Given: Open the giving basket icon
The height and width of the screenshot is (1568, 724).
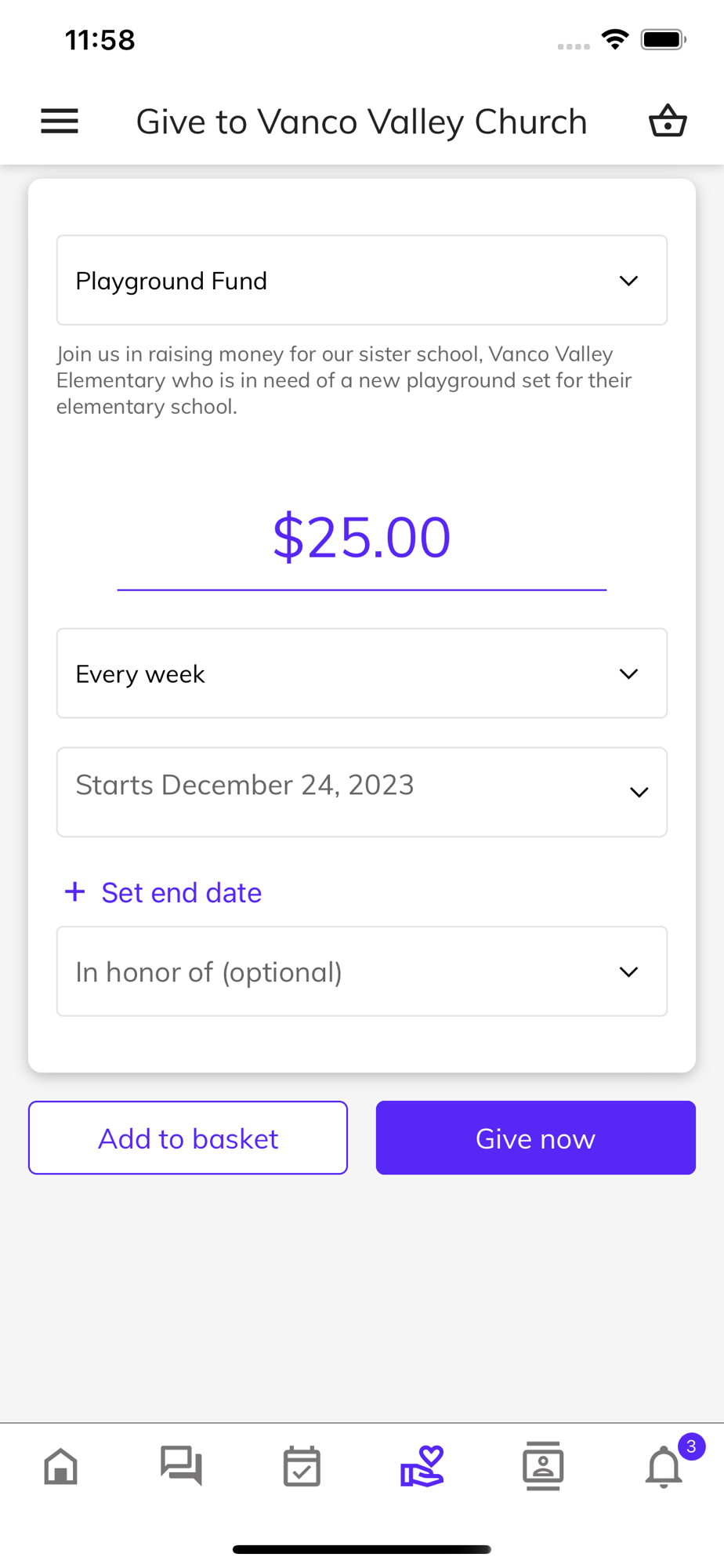Looking at the screenshot, I should click(x=668, y=122).
